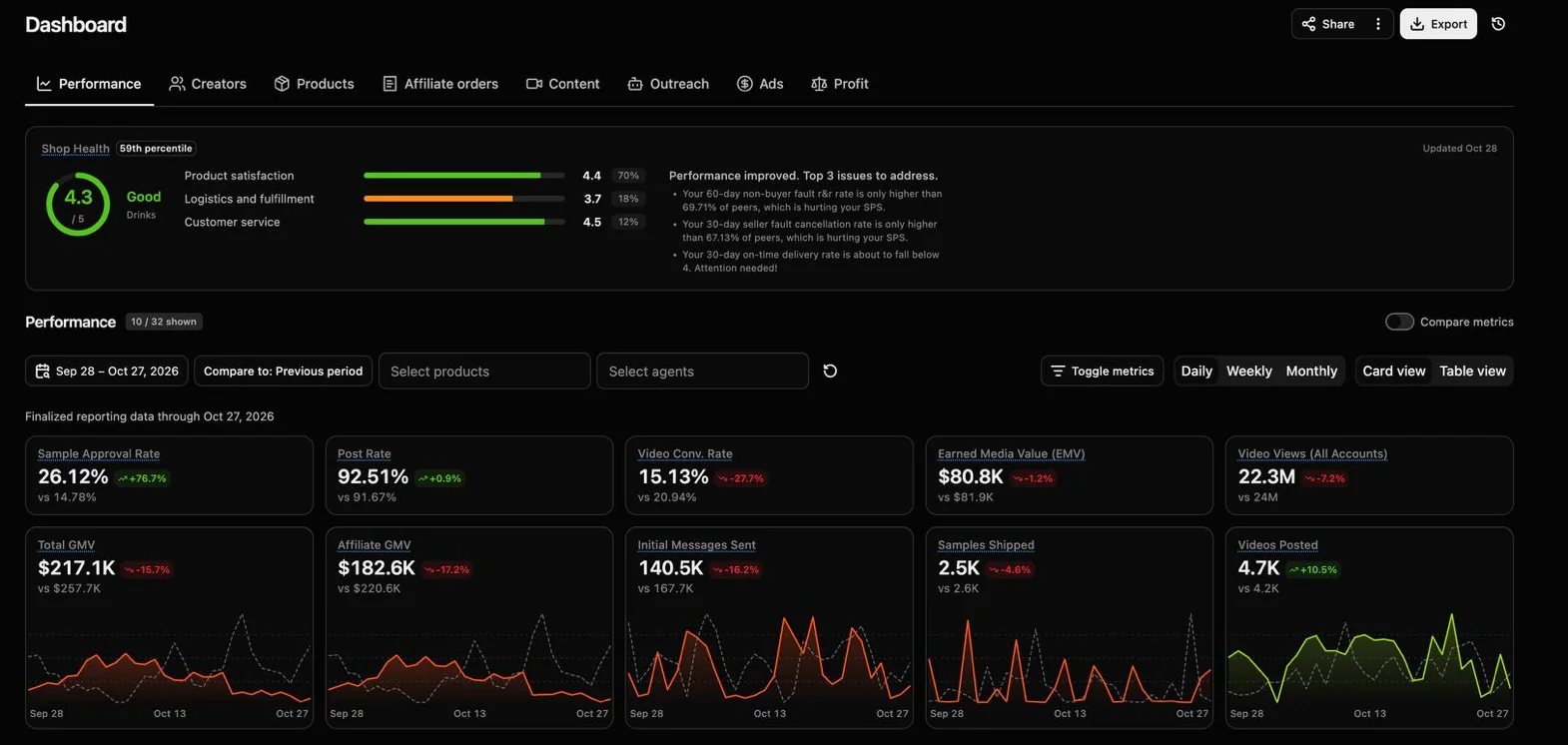This screenshot has width=1568, height=745.
Task: Click the reset filters refresh icon
Action: [x=830, y=371]
